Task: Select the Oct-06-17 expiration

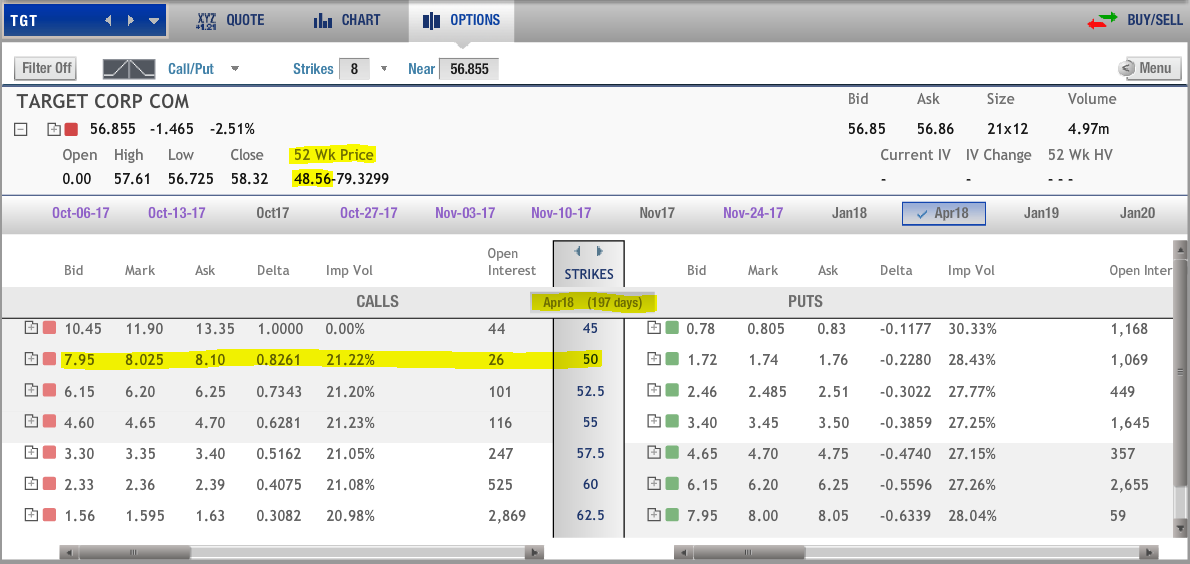Action: 80,213
